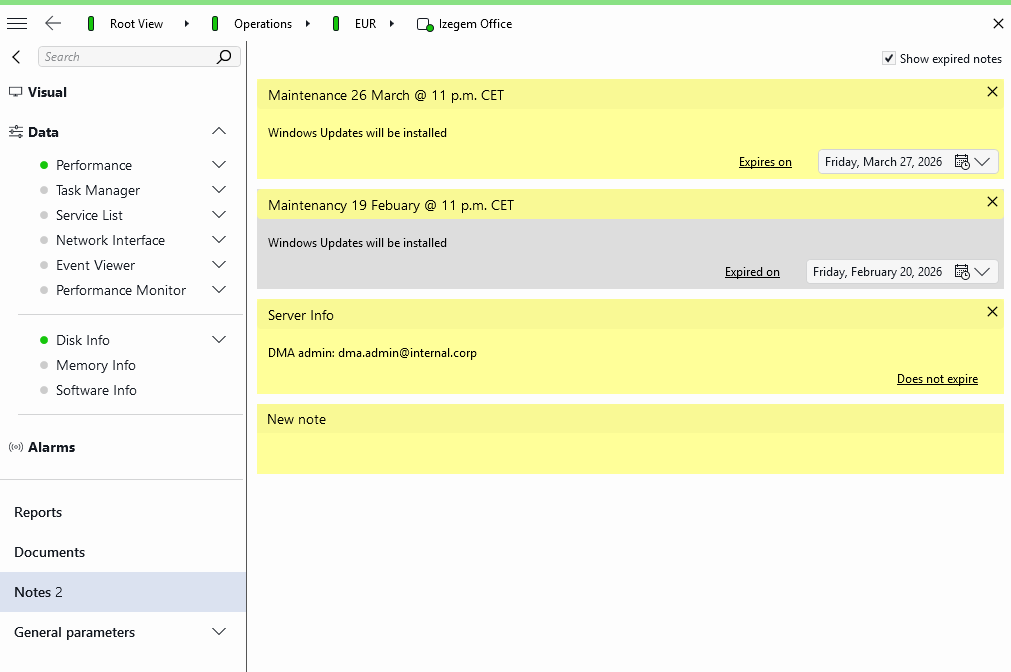Collapse sidebar with left chevron icon
The height and width of the screenshot is (672, 1011).
[x=16, y=57]
